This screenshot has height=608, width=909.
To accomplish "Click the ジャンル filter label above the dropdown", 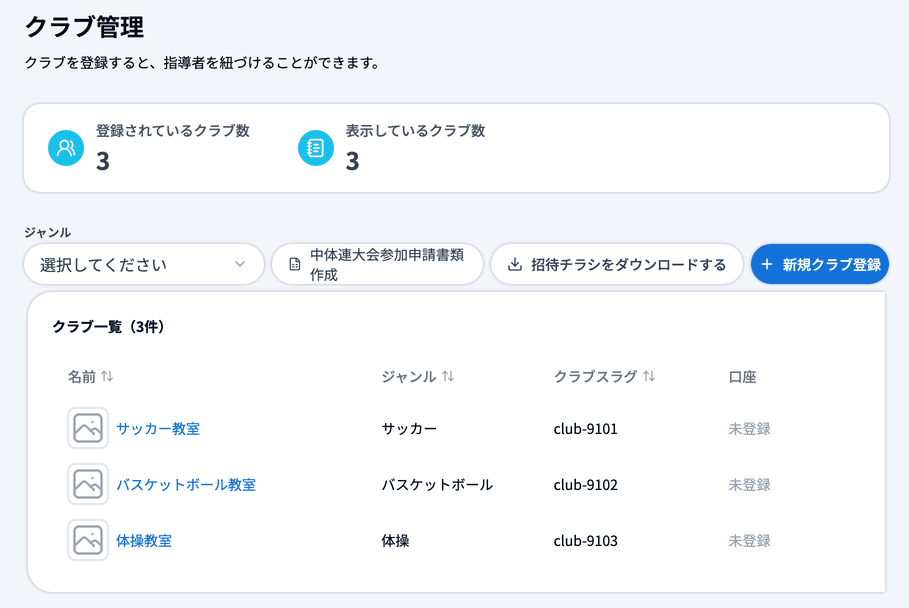I will [48, 232].
